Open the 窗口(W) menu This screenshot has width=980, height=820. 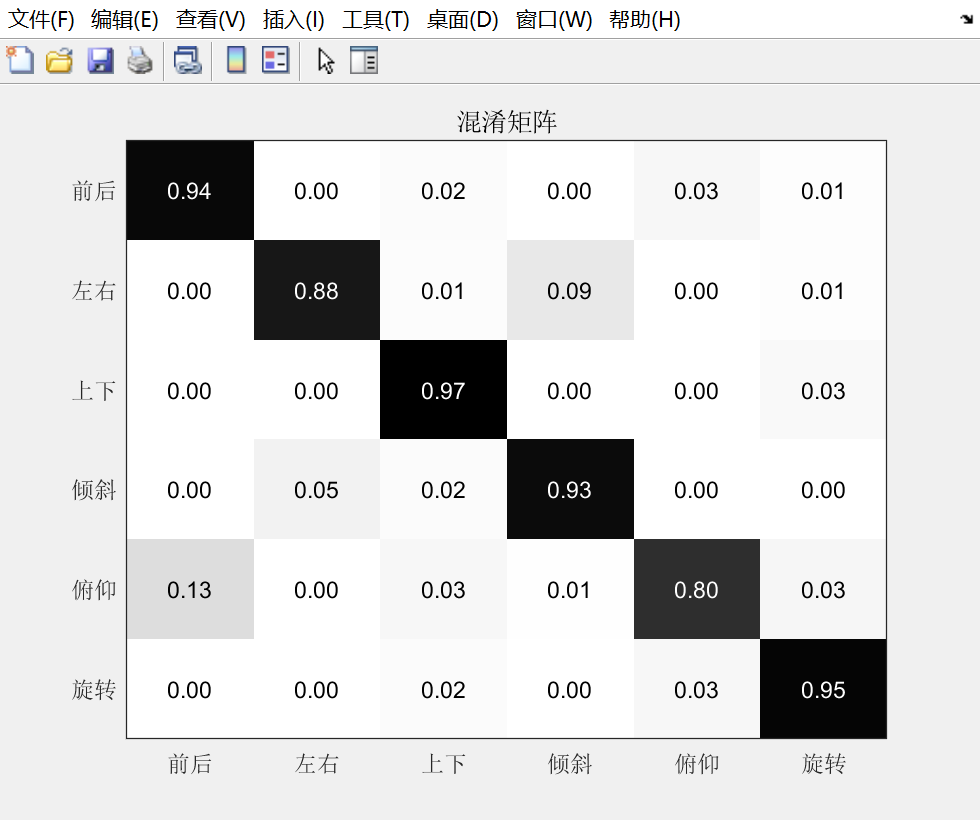tap(554, 19)
